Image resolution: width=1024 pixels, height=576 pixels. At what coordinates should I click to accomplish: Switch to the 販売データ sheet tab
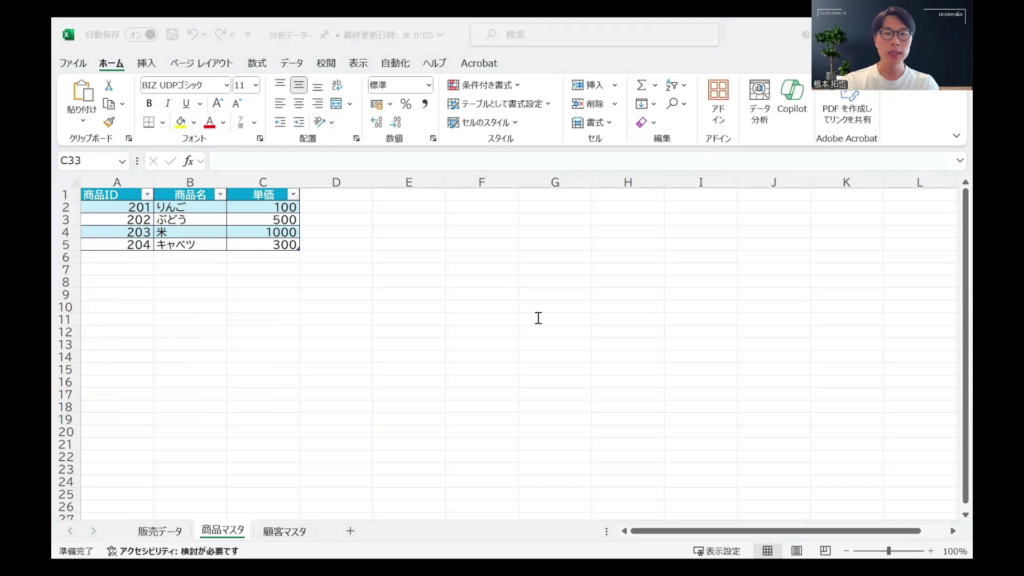(x=160, y=531)
